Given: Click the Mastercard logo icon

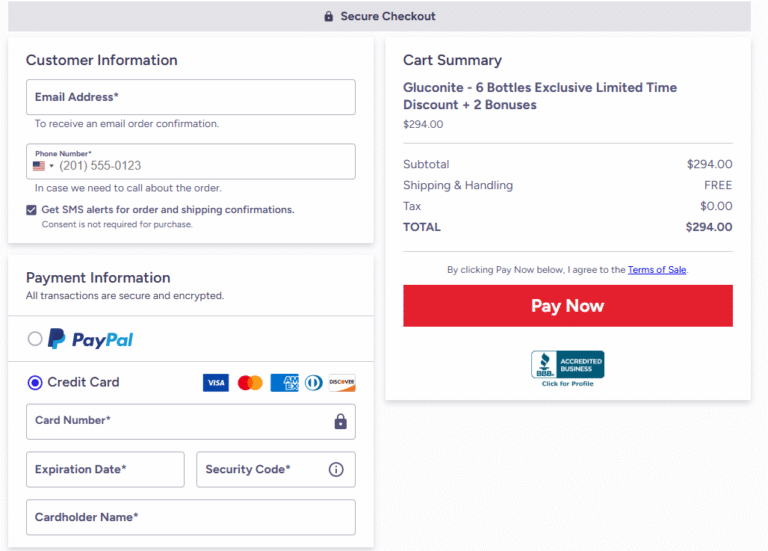Looking at the screenshot, I should click(x=250, y=383).
